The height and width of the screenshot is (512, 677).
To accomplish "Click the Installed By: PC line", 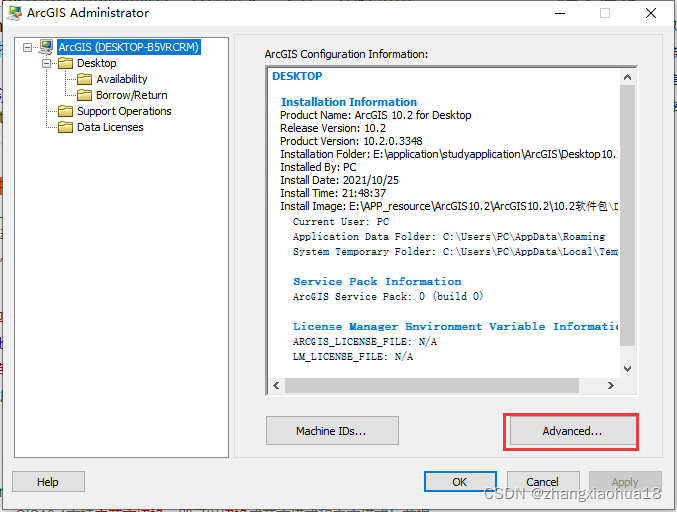I will point(318,167).
